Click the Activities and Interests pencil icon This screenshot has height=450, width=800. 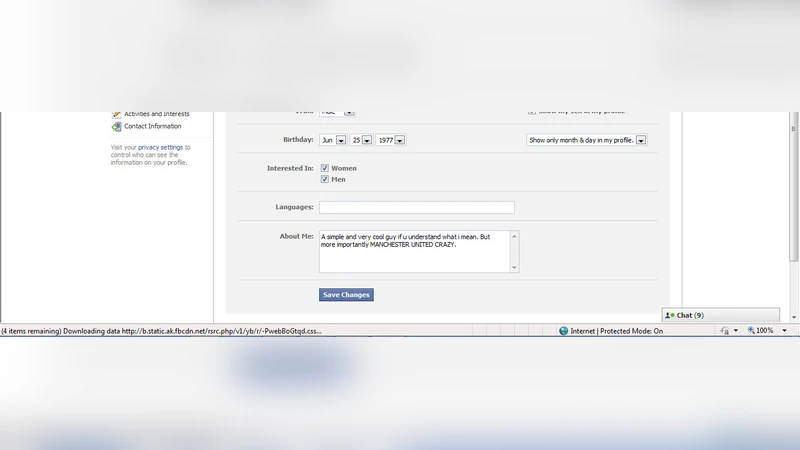pos(117,114)
